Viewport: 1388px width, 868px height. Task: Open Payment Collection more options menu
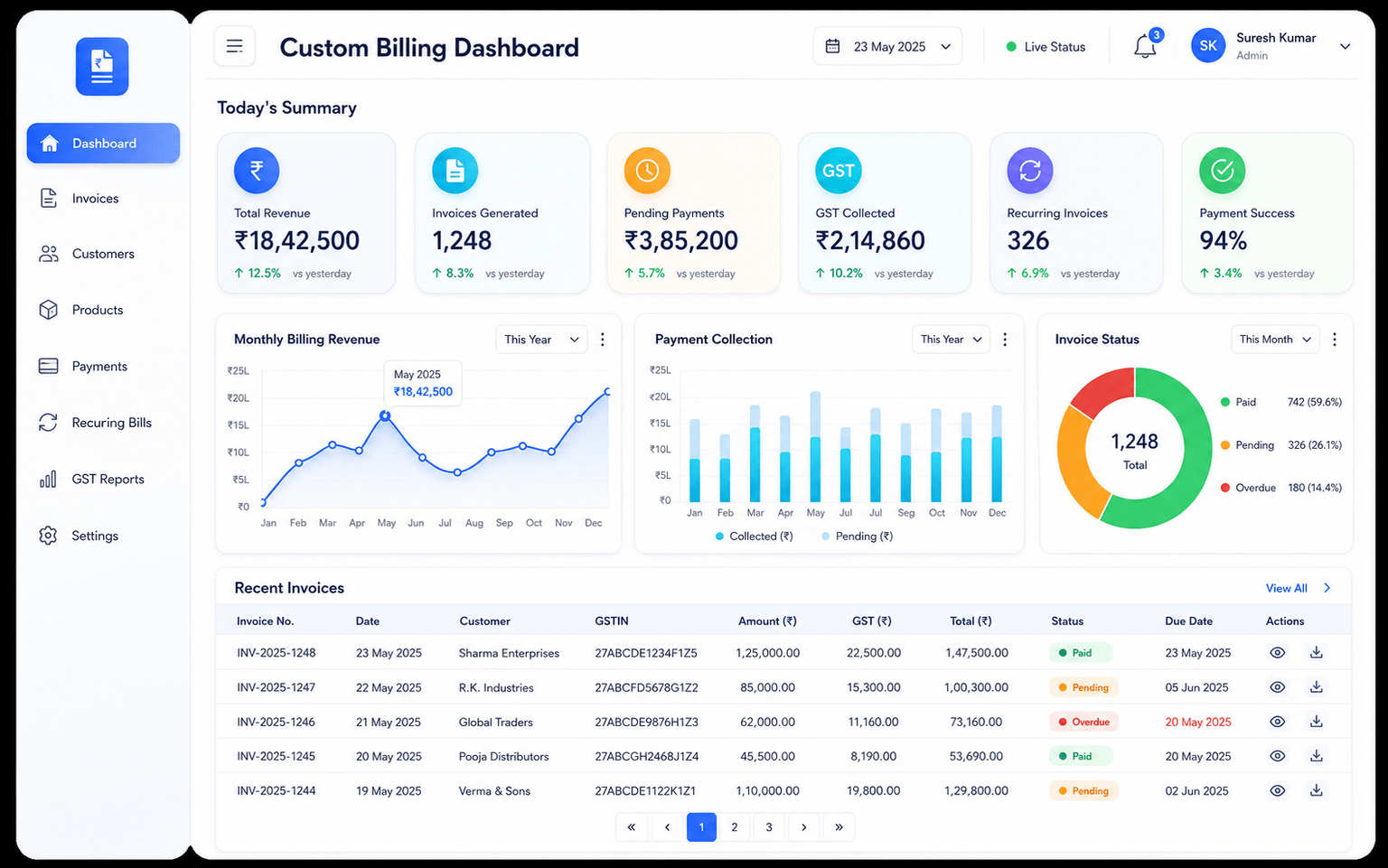1005,340
